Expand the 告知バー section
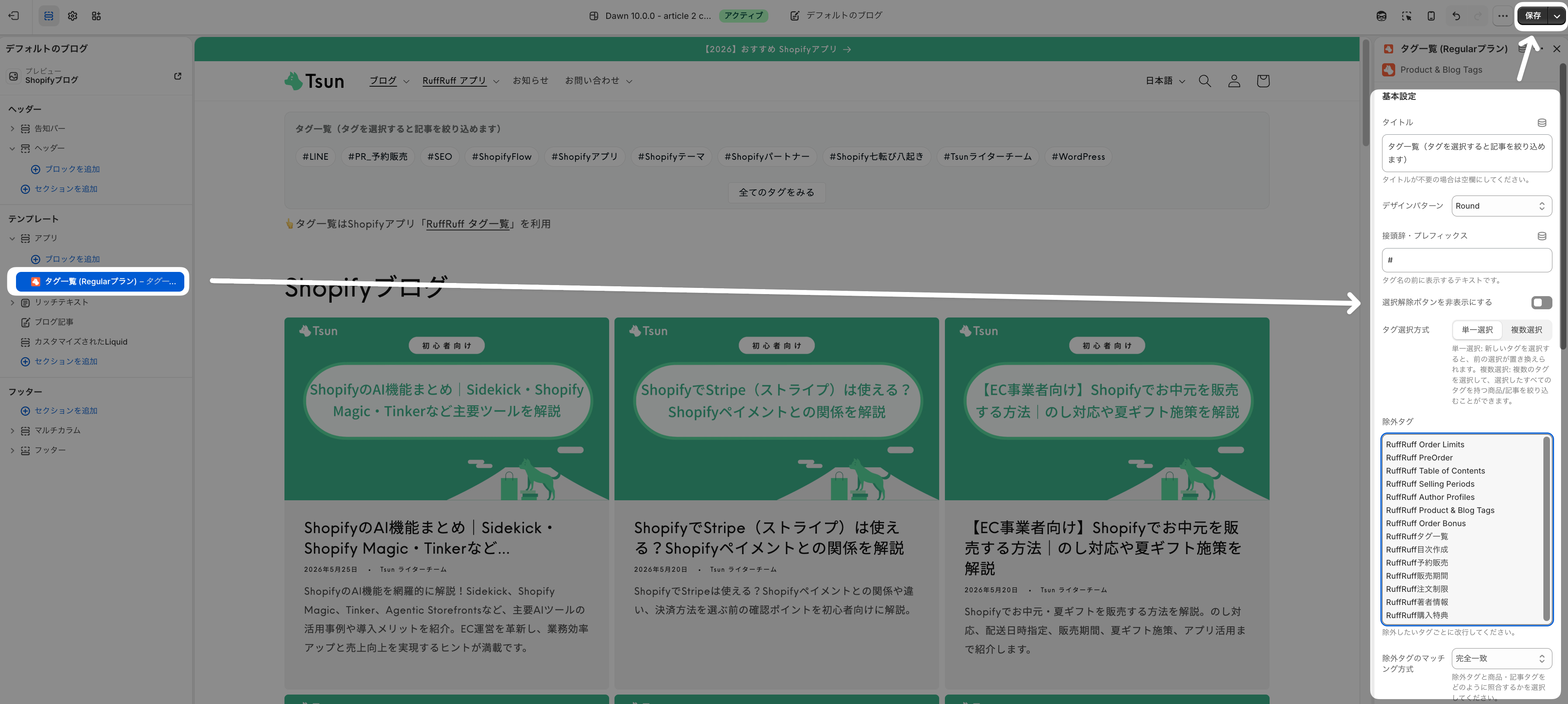Image resolution: width=1568 pixels, height=704 pixels. point(12,129)
